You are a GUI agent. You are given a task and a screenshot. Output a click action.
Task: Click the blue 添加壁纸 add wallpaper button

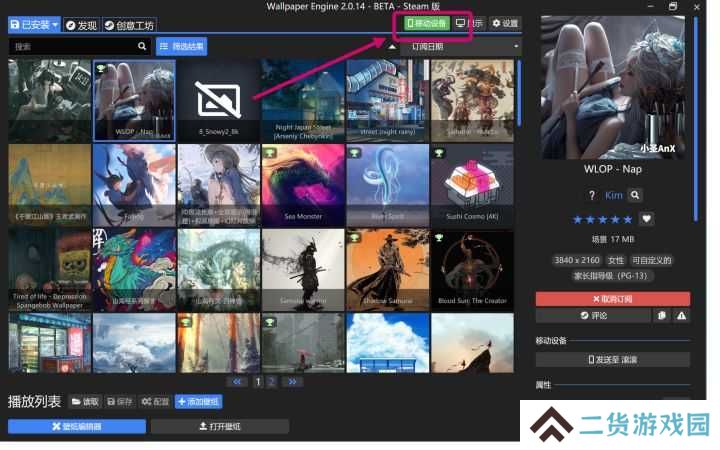click(x=198, y=402)
